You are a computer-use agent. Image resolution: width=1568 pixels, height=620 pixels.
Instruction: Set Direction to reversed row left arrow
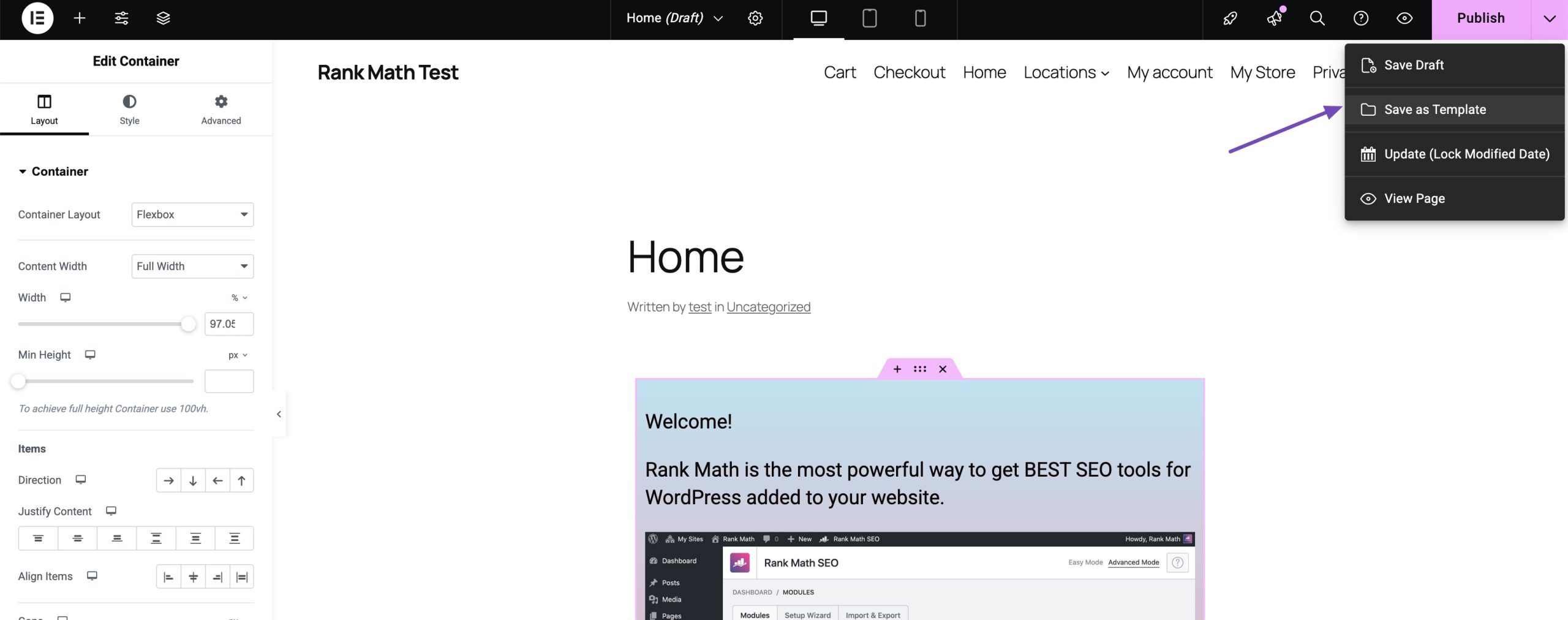click(217, 481)
